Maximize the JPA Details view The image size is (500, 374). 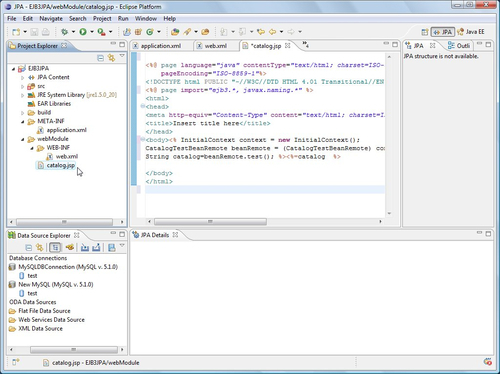click(488, 234)
